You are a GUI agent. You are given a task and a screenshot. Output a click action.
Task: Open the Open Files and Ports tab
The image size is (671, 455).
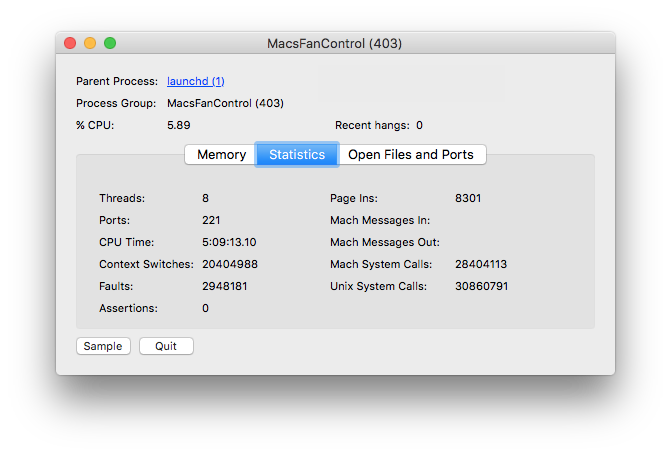click(411, 155)
